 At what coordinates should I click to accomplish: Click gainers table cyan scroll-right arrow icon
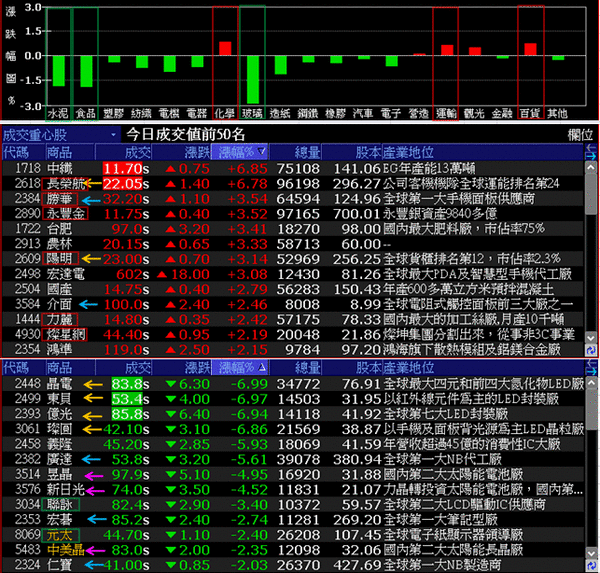[591, 156]
